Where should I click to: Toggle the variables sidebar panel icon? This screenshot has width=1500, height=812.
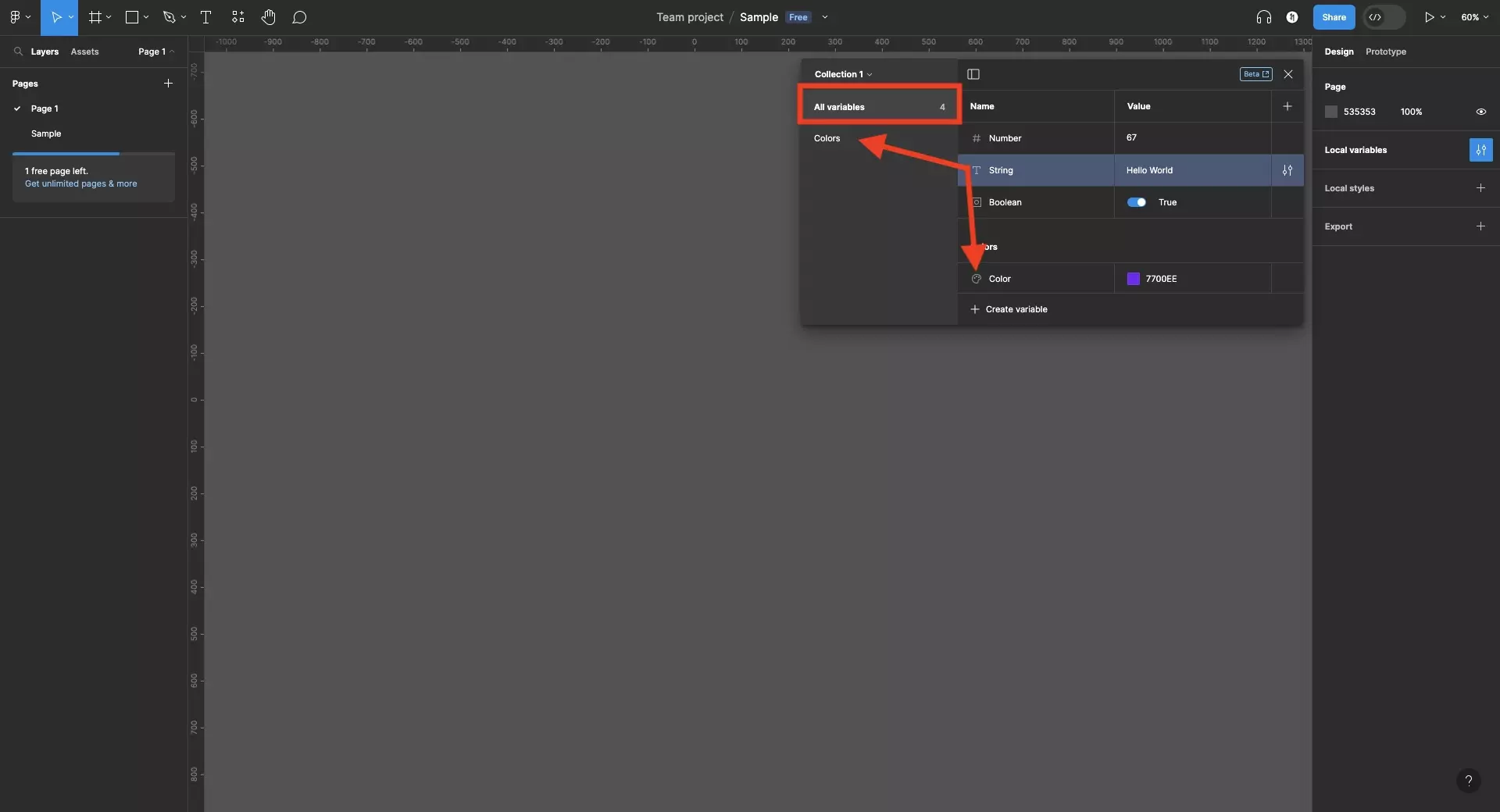point(973,74)
